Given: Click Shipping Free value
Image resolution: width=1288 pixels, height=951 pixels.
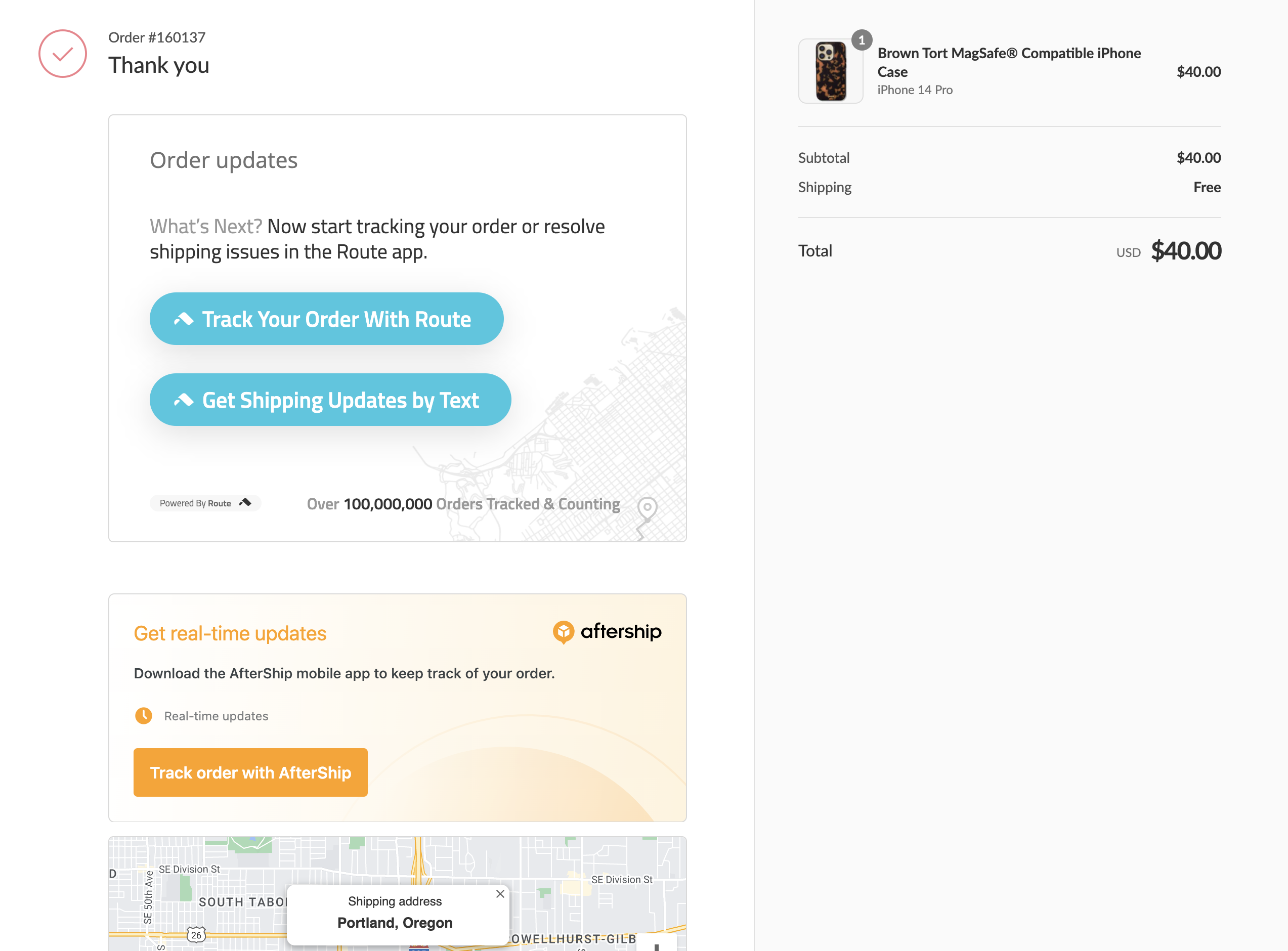Looking at the screenshot, I should click(1207, 187).
